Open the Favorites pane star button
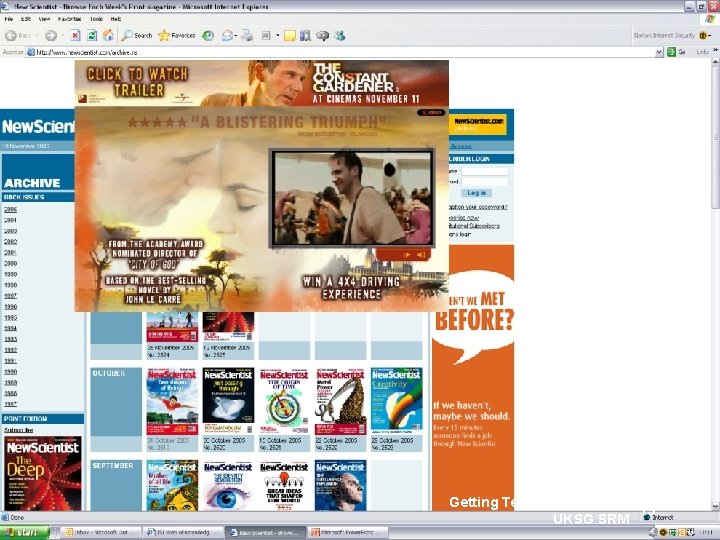720x540 pixels. pos(177,35)
